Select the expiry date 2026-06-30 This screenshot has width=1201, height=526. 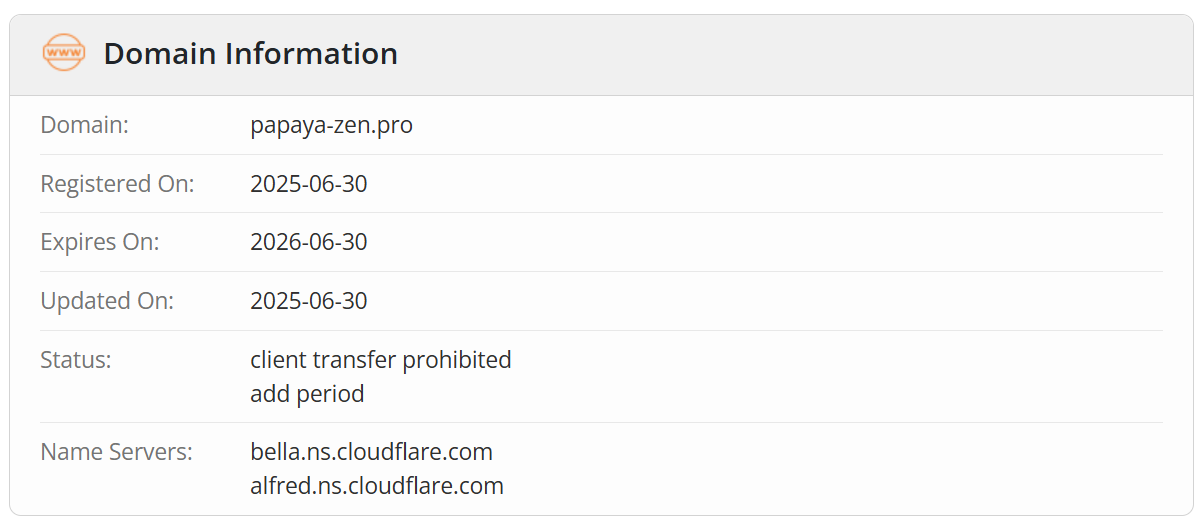(x=309, y=242)
